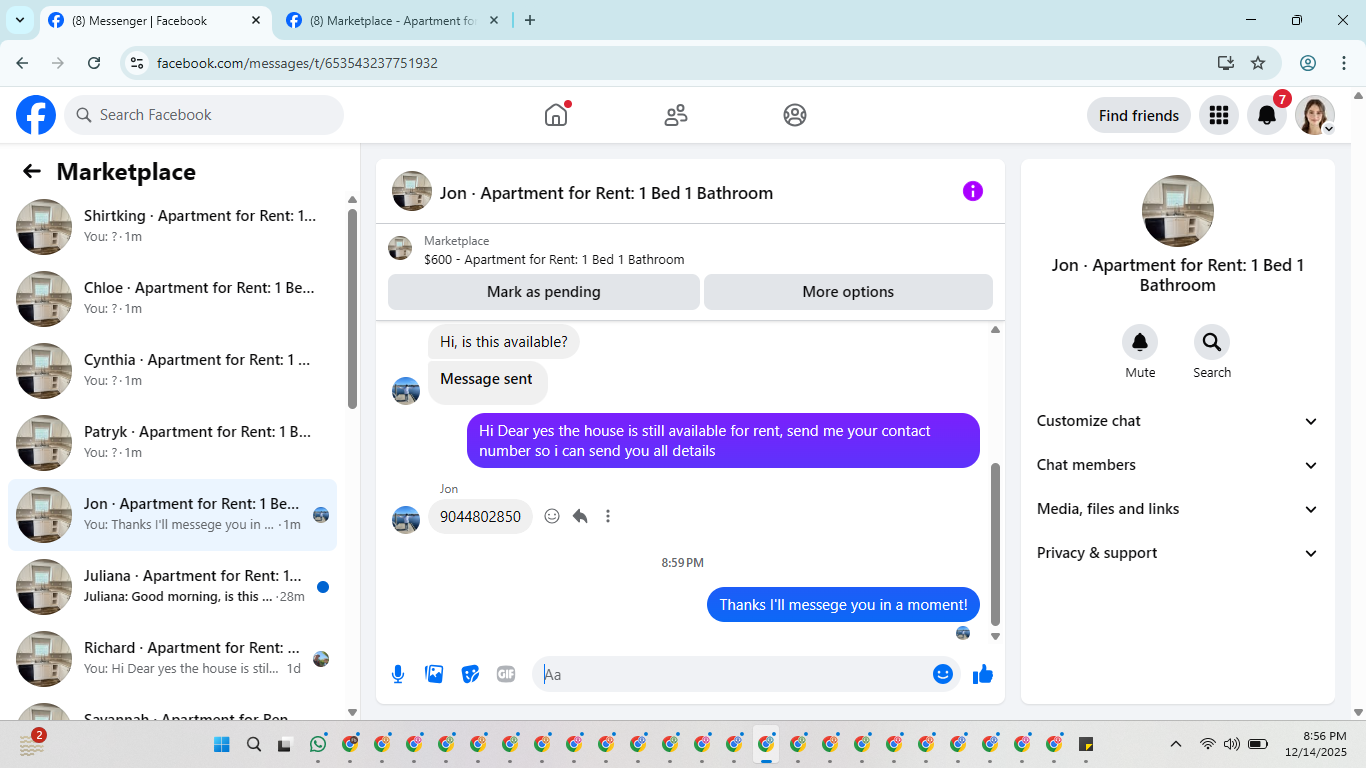
Task: Open Cynthia apartment conversation
Action: (x=172, y=370)
